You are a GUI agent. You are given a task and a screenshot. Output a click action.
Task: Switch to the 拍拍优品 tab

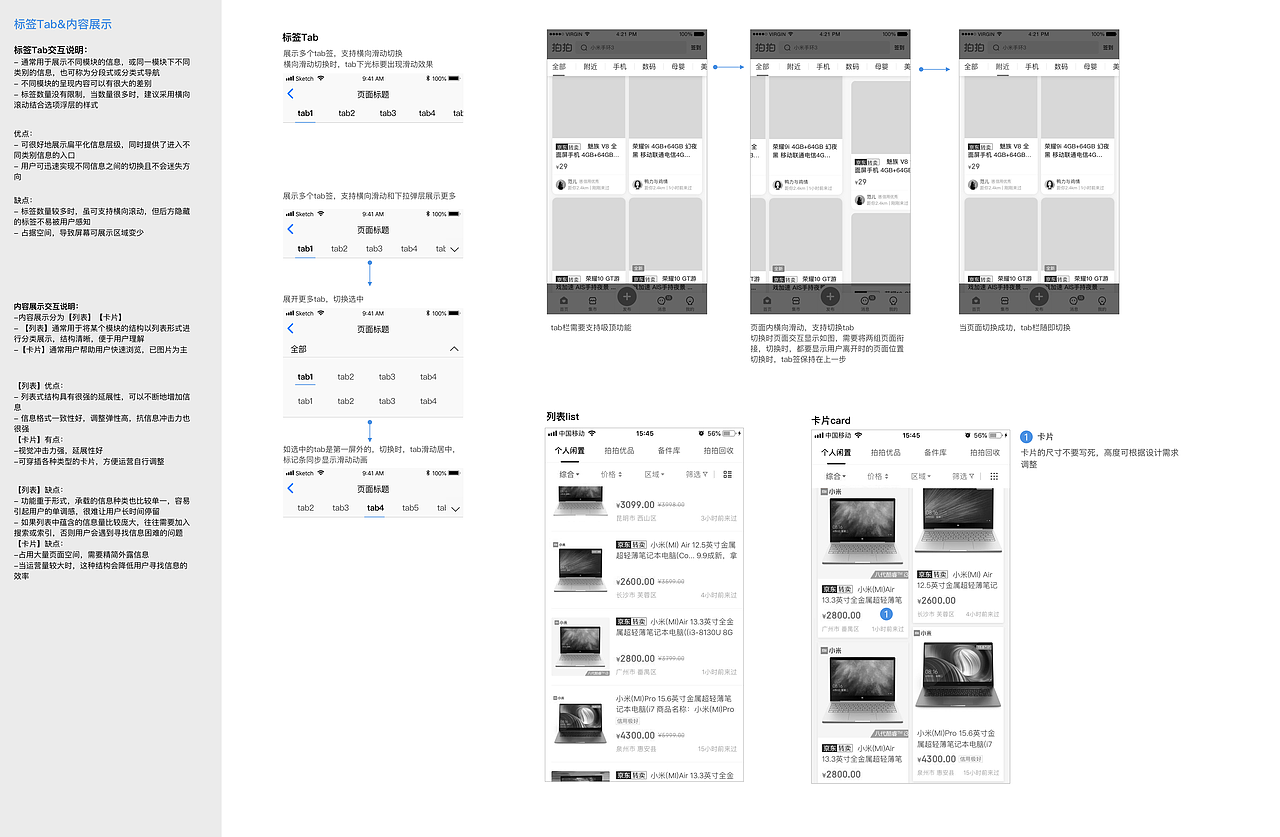[619, 451]
